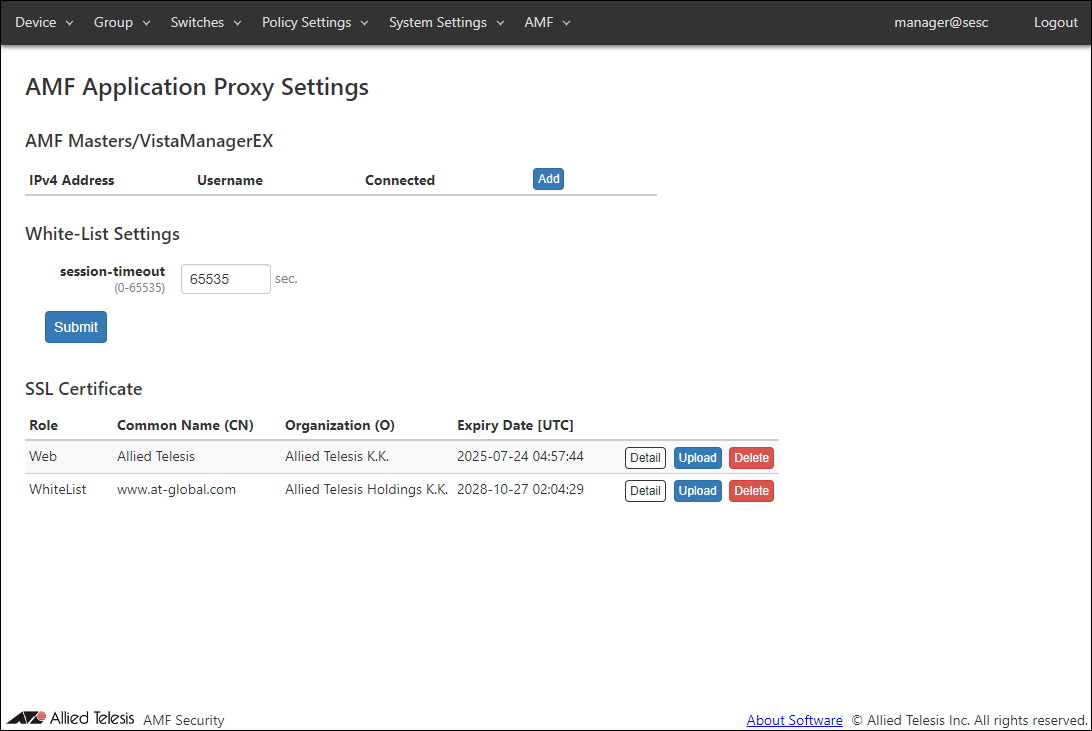
Task: Open the Switches dropdown
Action: [x=206, y=22]
